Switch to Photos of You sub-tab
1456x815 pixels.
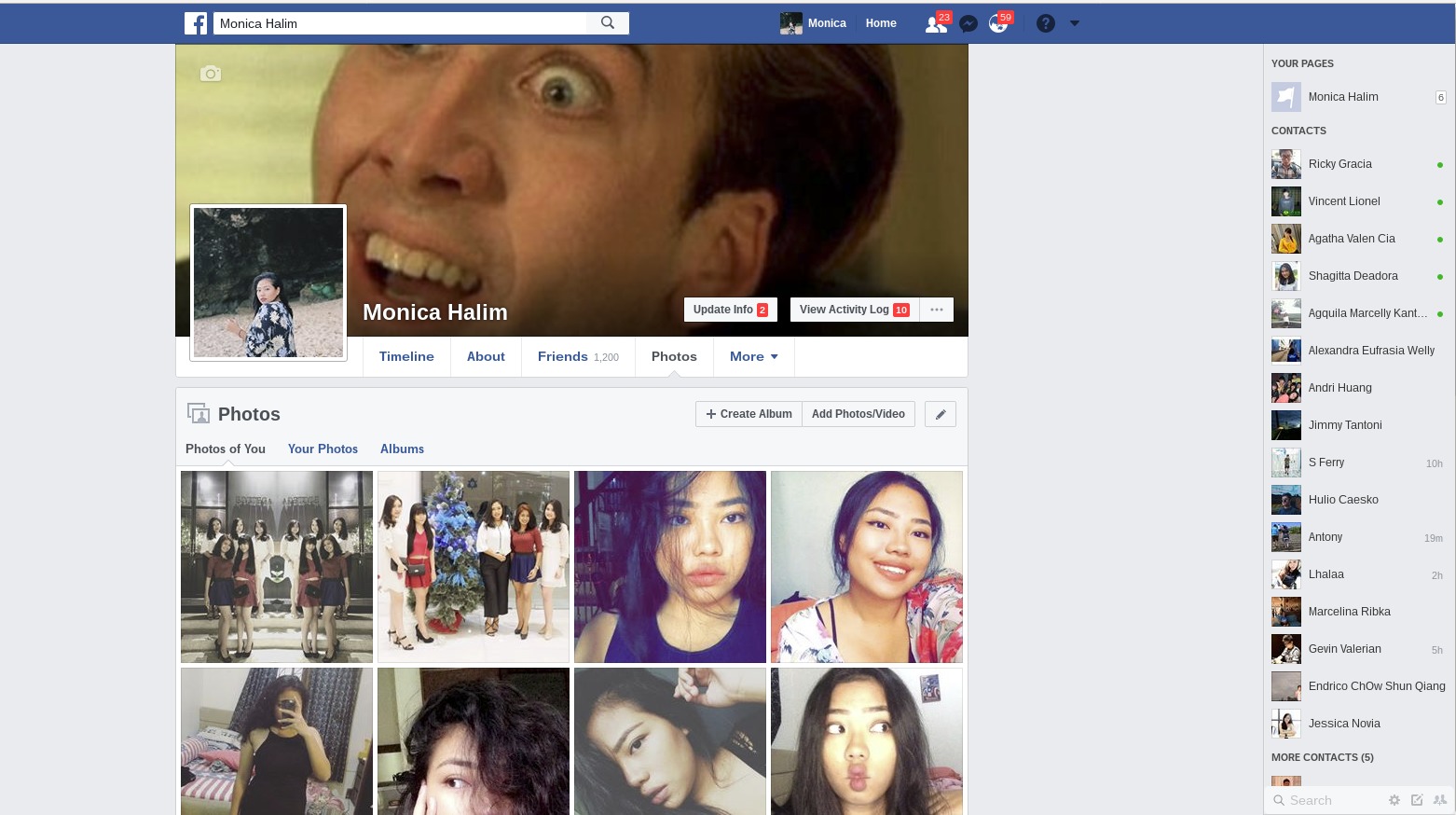coord(226,449)
